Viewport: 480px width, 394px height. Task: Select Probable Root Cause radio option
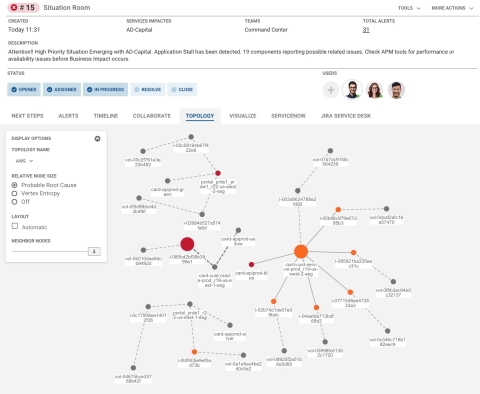(14, 185)
